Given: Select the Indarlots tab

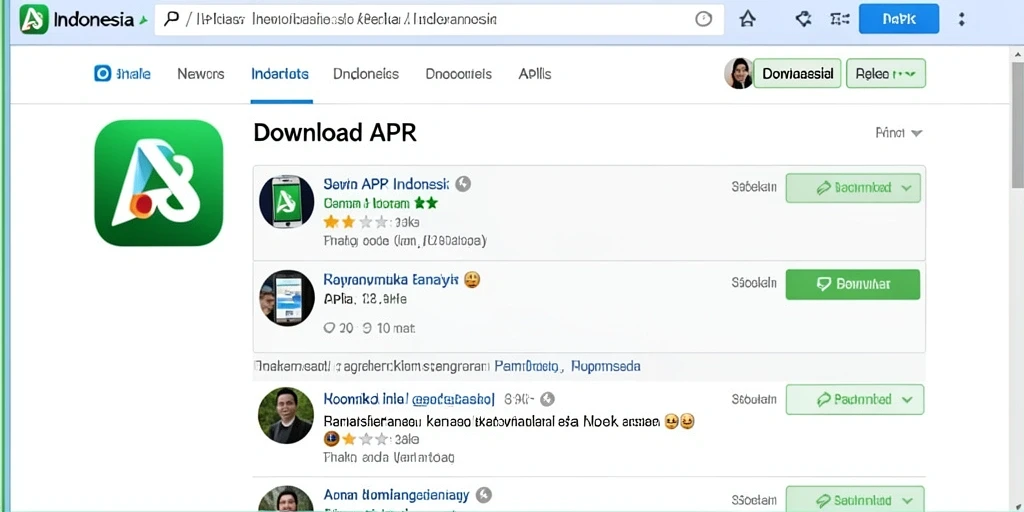Looking at the screenshot, I should pyautogui.click(x=280, y=74).
